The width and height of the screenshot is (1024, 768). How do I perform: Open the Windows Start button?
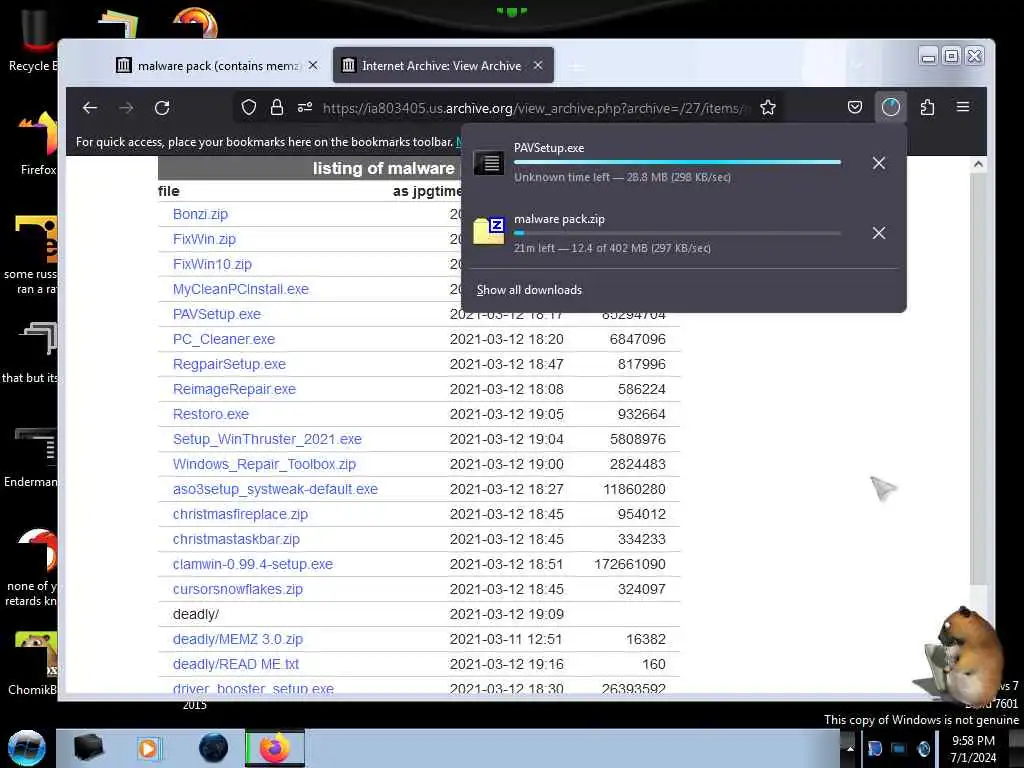tap(27, 748)
